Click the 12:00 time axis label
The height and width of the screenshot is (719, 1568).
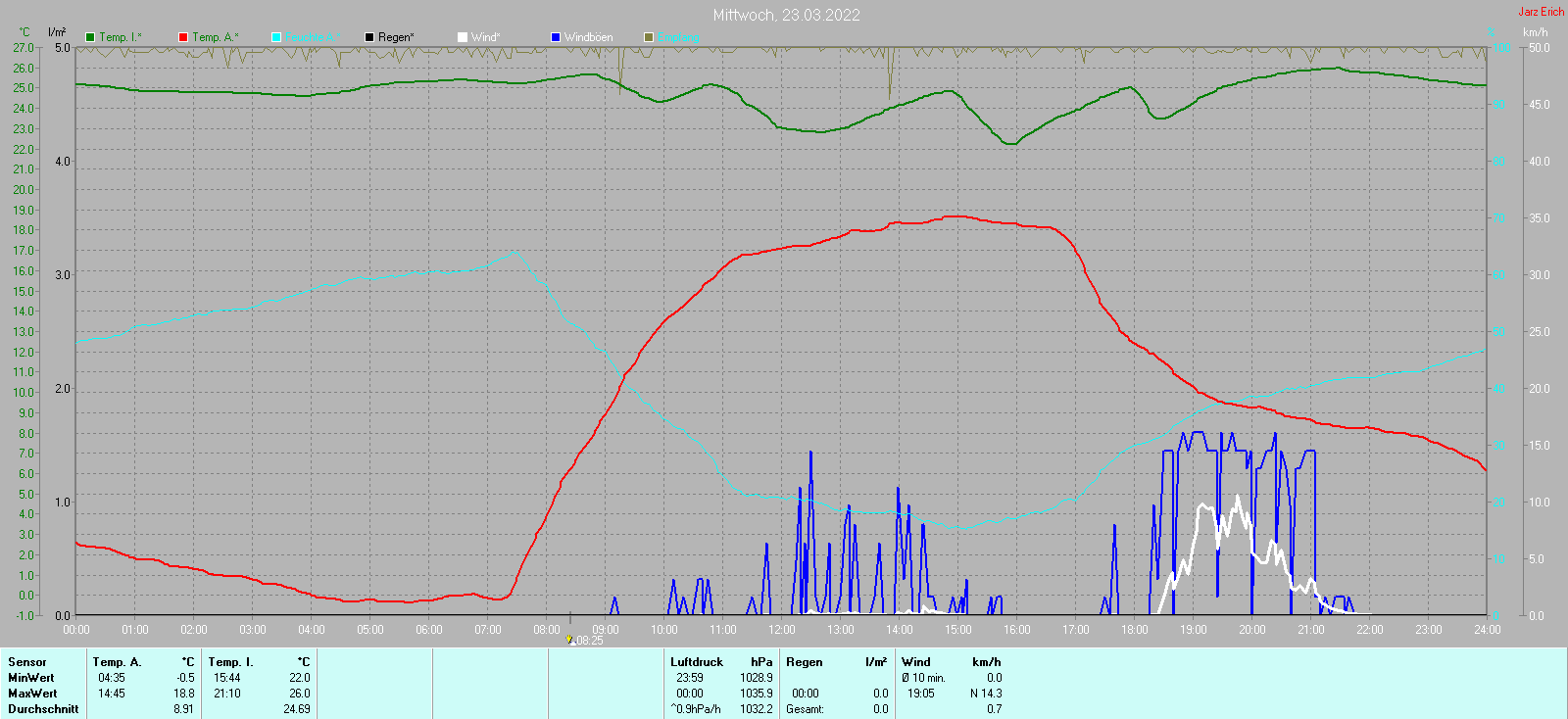click(x=782, y=630)
